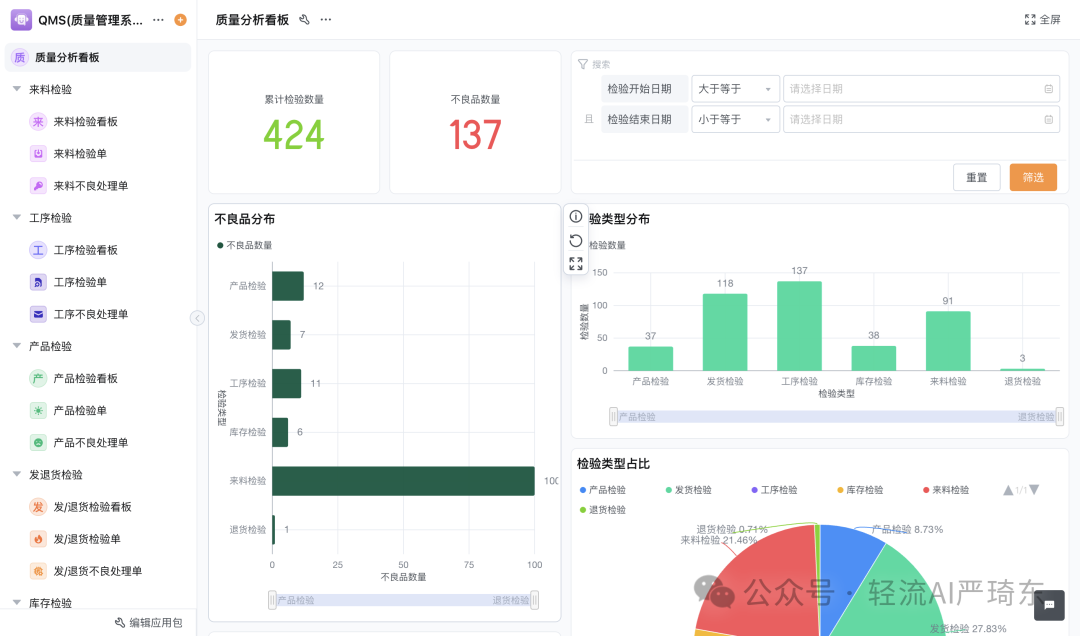Select the 工序检验单 icon
This screenshot has height=636, width=1080.
(x=40, y=281)
